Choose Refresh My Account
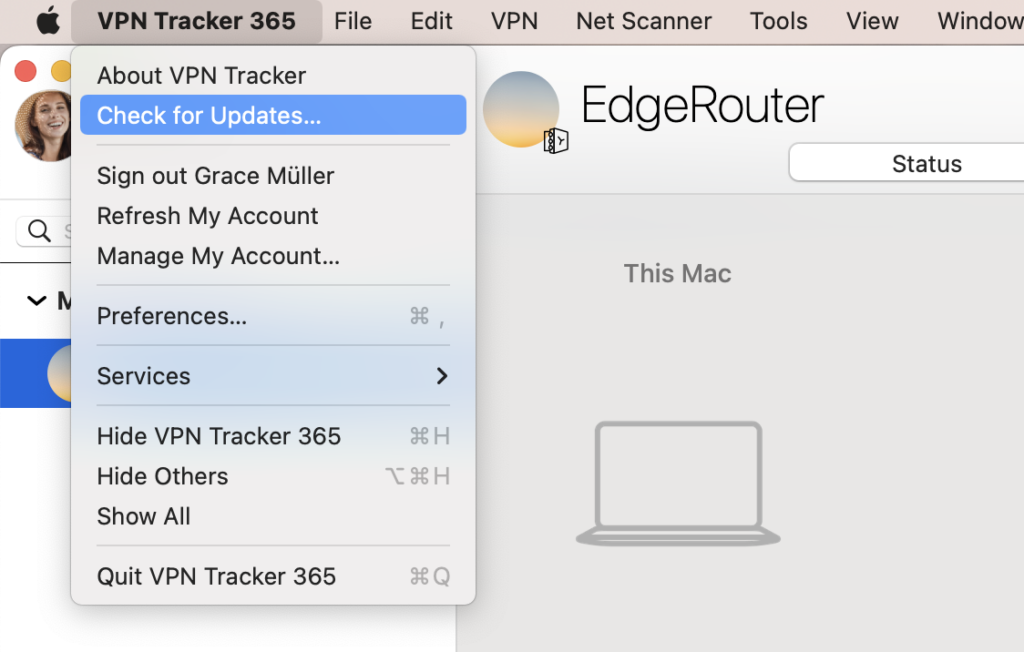 [x=207, y=216]
